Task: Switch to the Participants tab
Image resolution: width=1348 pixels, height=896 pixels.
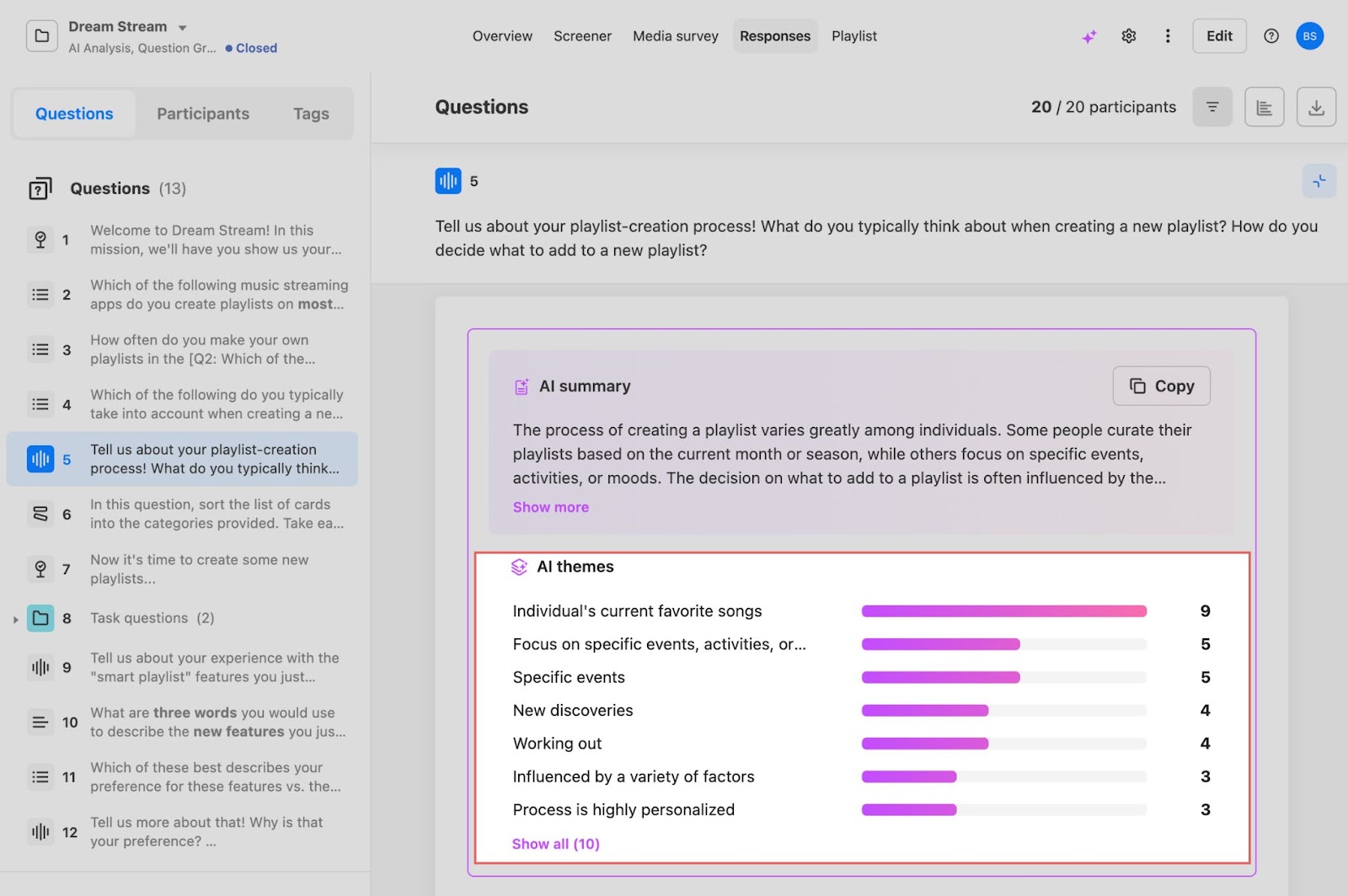Action: click(x=202, y=113)
